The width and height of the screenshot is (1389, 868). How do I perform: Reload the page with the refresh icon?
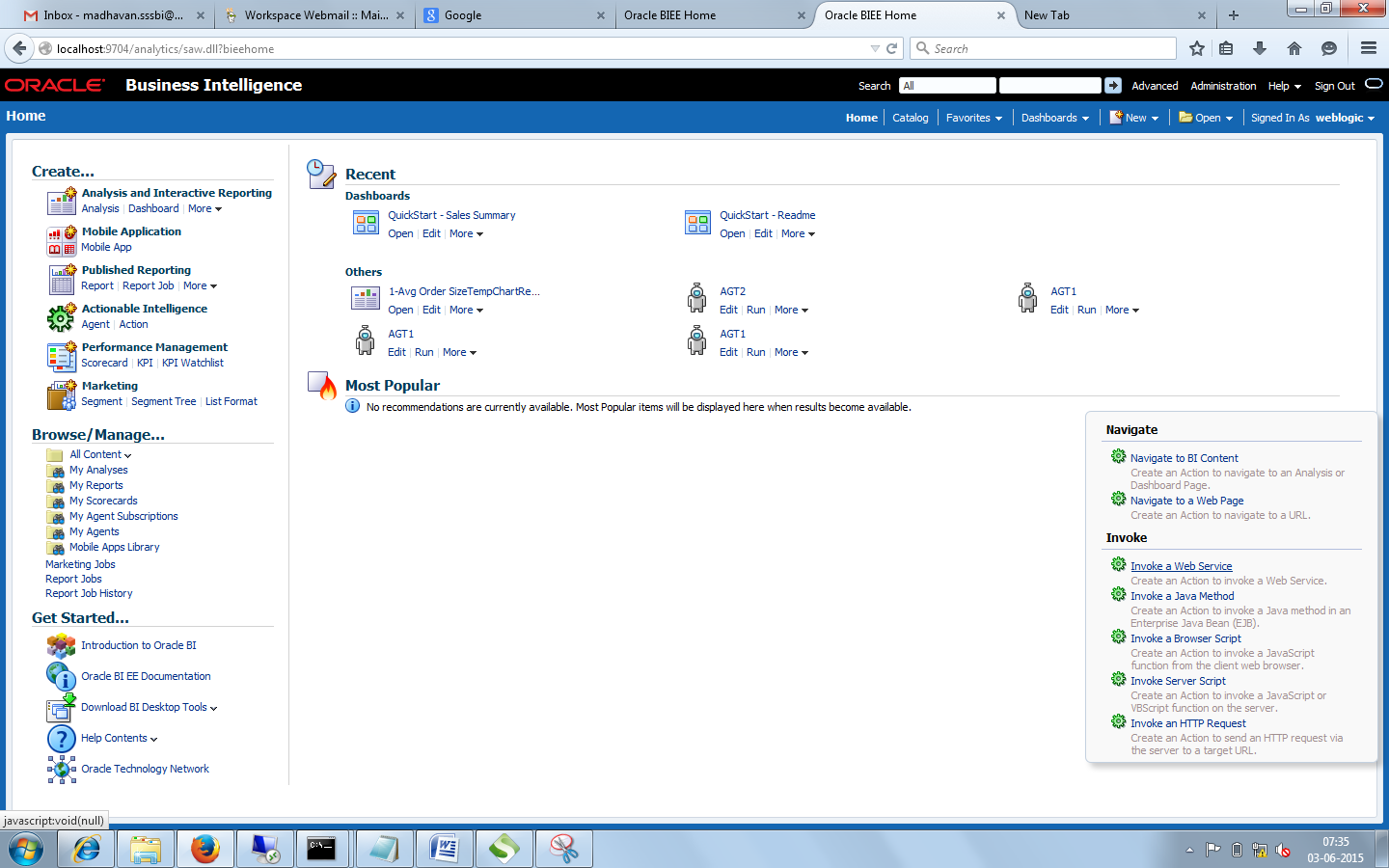(892, 48)
